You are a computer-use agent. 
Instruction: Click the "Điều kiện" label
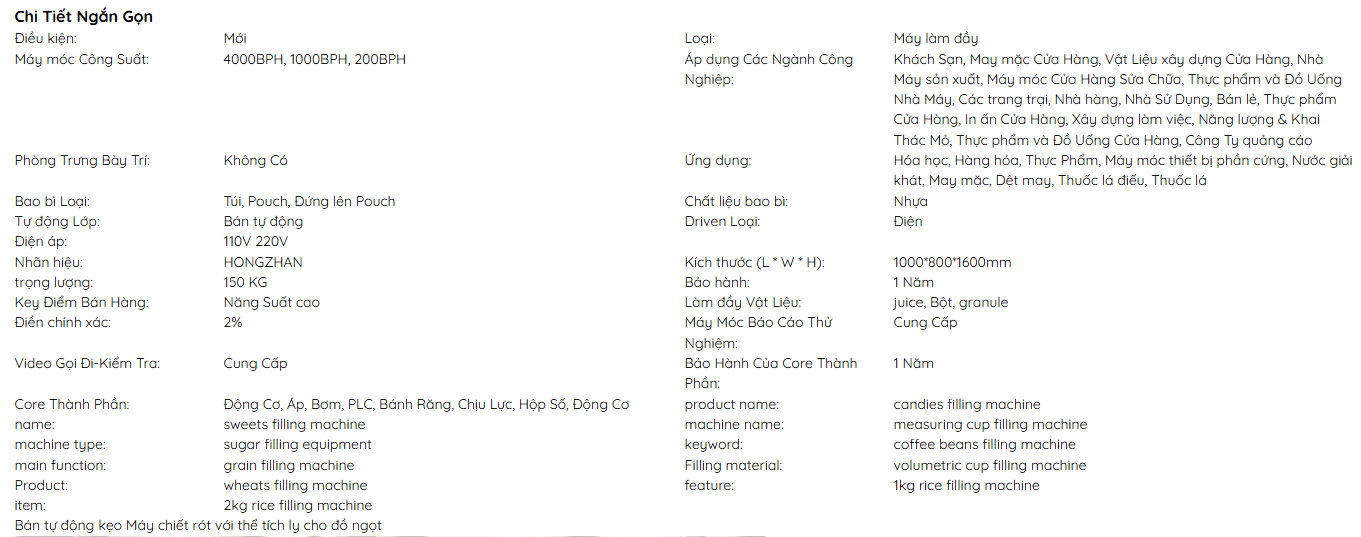point(44,39)
